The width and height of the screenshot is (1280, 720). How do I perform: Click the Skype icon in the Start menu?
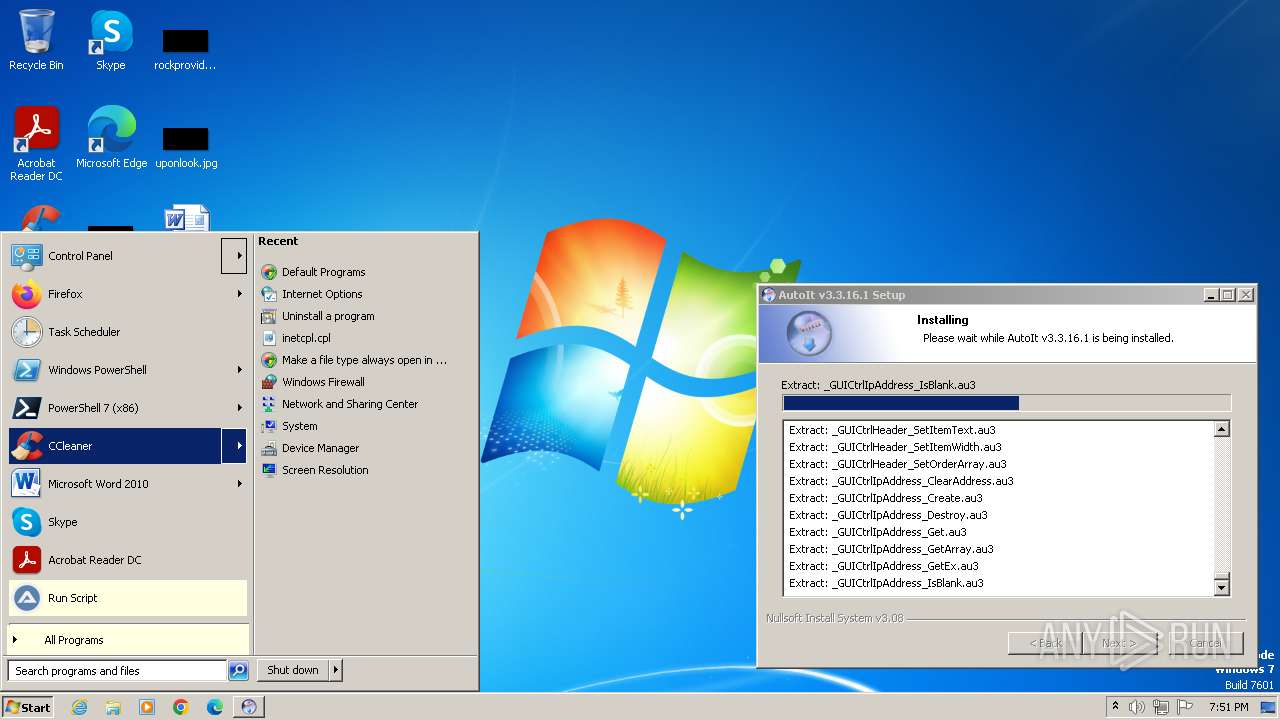(x=26, y=522)
